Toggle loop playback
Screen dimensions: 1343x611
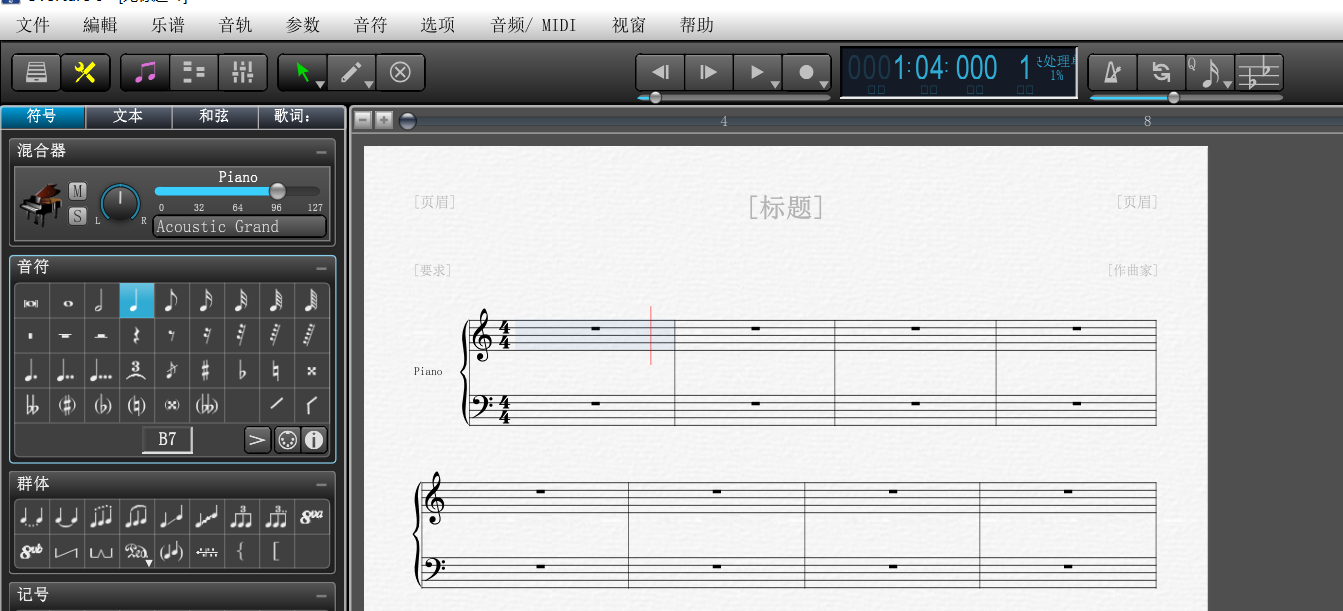(x=1161, y=72)
